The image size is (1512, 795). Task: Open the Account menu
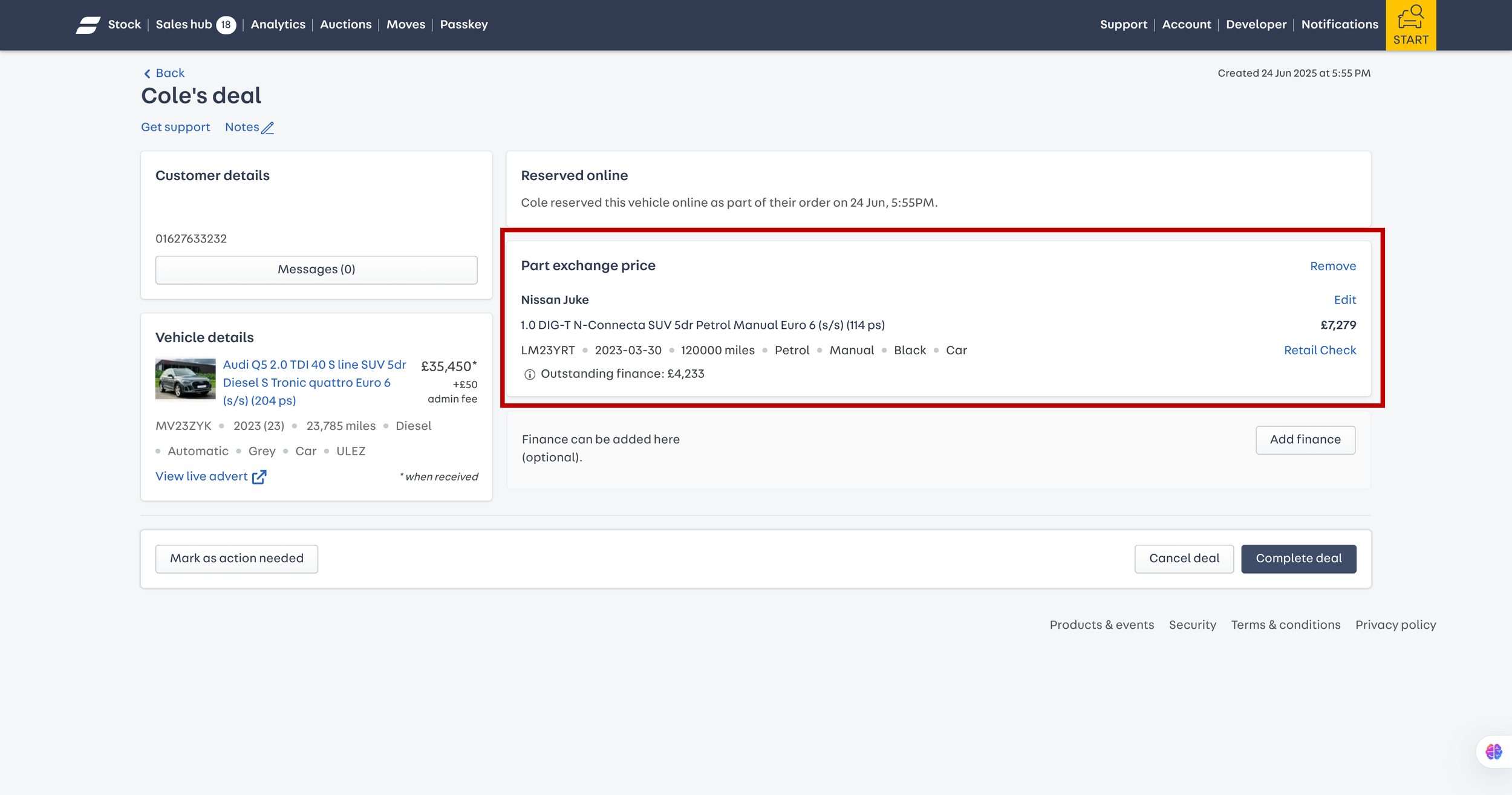pos(1187,25)
